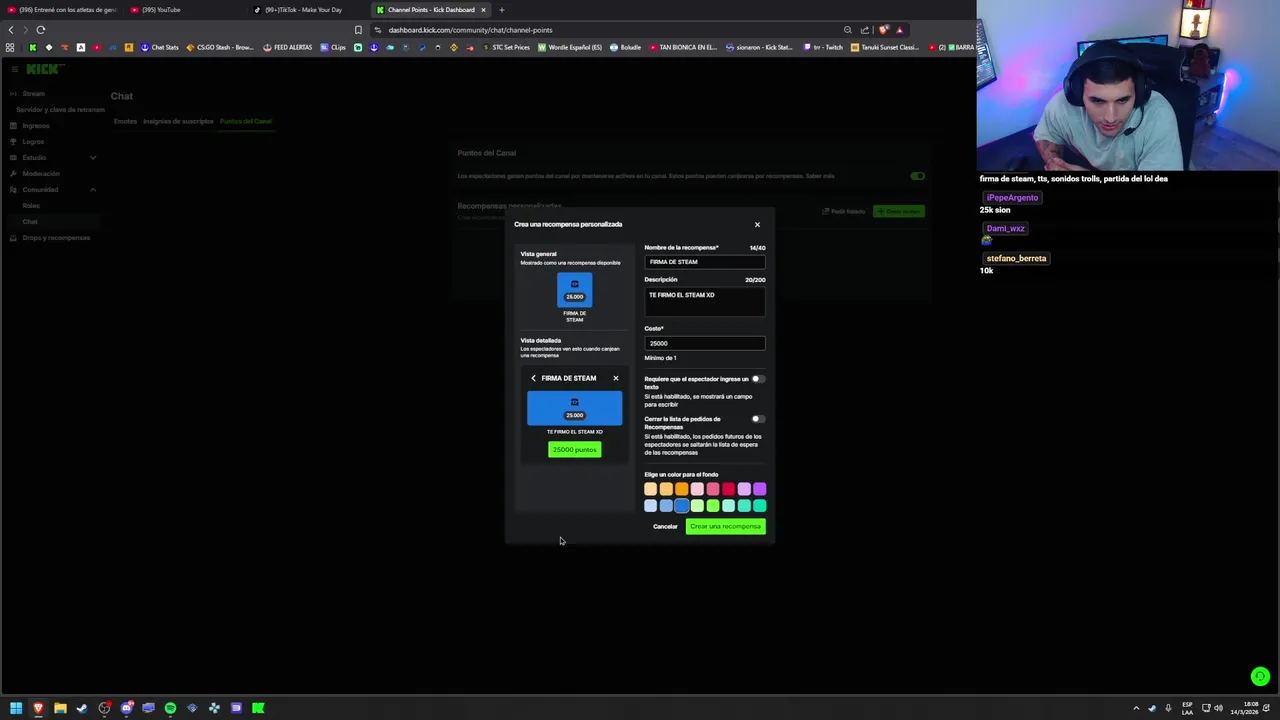Viewport: 1280px width, 720px height.
Task: Click the overview reward card thumbnail
Action: click(x=574, y=290)
